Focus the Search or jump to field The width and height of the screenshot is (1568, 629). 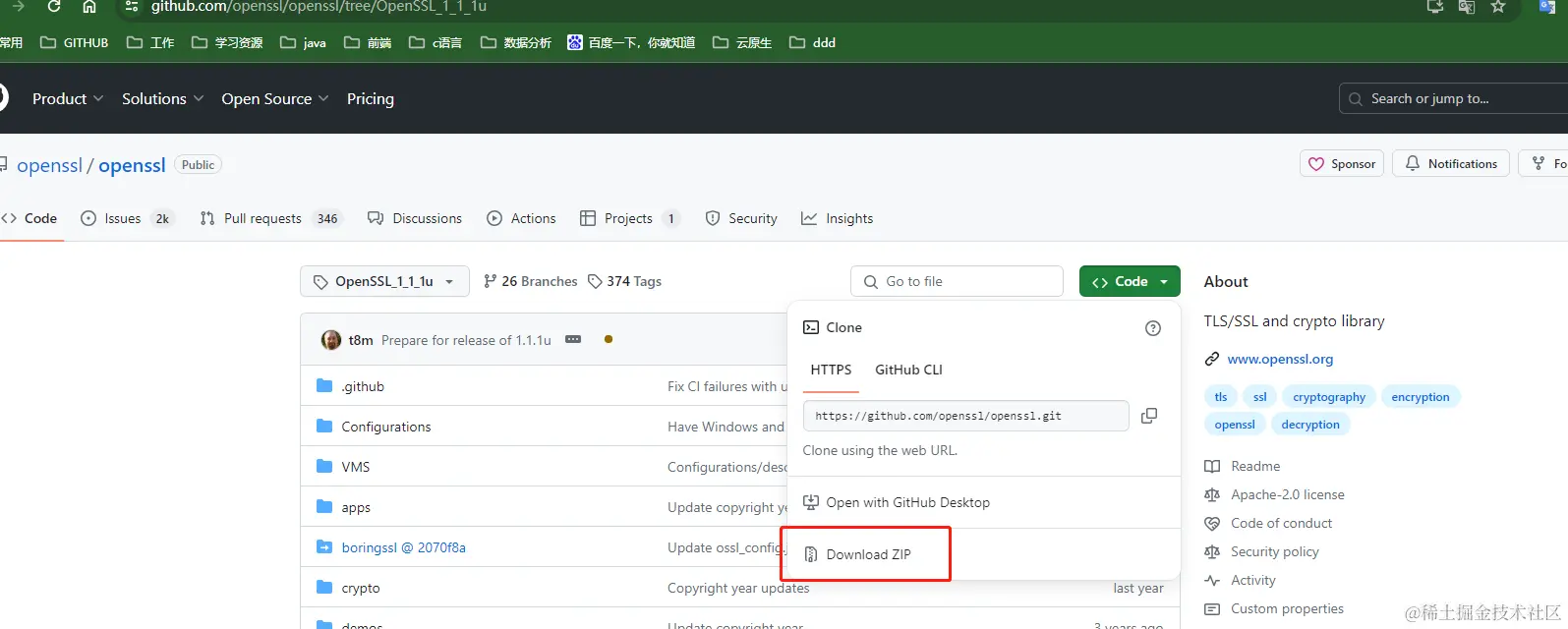click(x=1453, y=98)
